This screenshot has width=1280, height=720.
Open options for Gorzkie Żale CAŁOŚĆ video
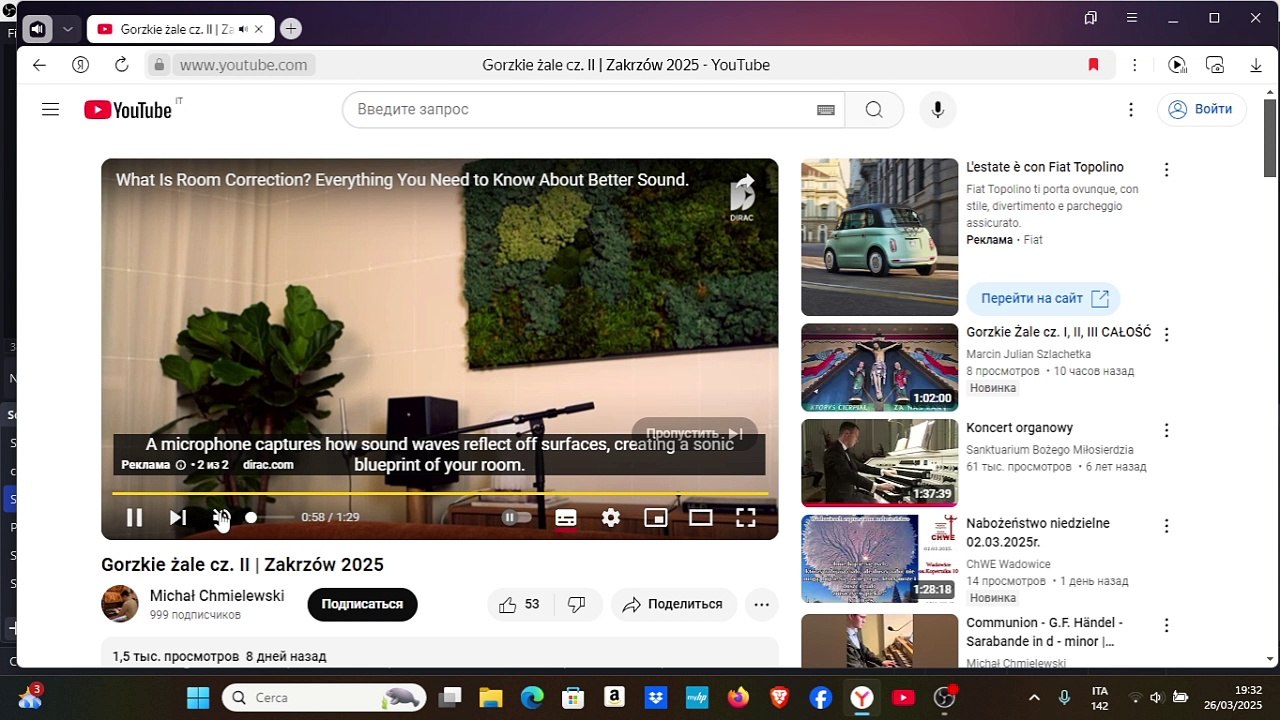[1166, 334]
